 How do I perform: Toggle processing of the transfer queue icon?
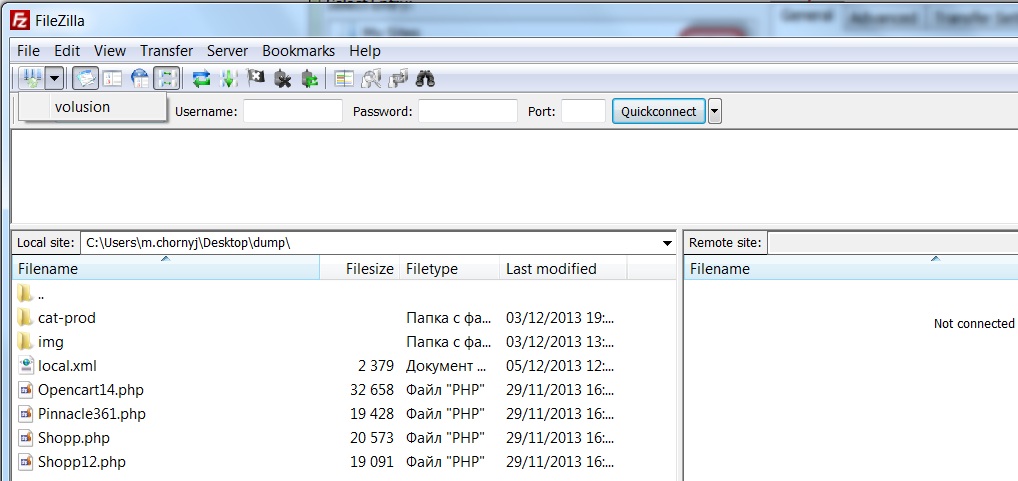coord(229,79)
